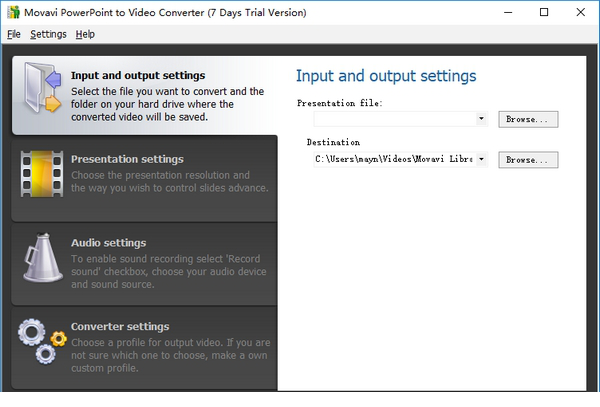Switch to the Audio settings title tab
The height and width of the screenshot is (407, 600).
(x=108, y=243)
